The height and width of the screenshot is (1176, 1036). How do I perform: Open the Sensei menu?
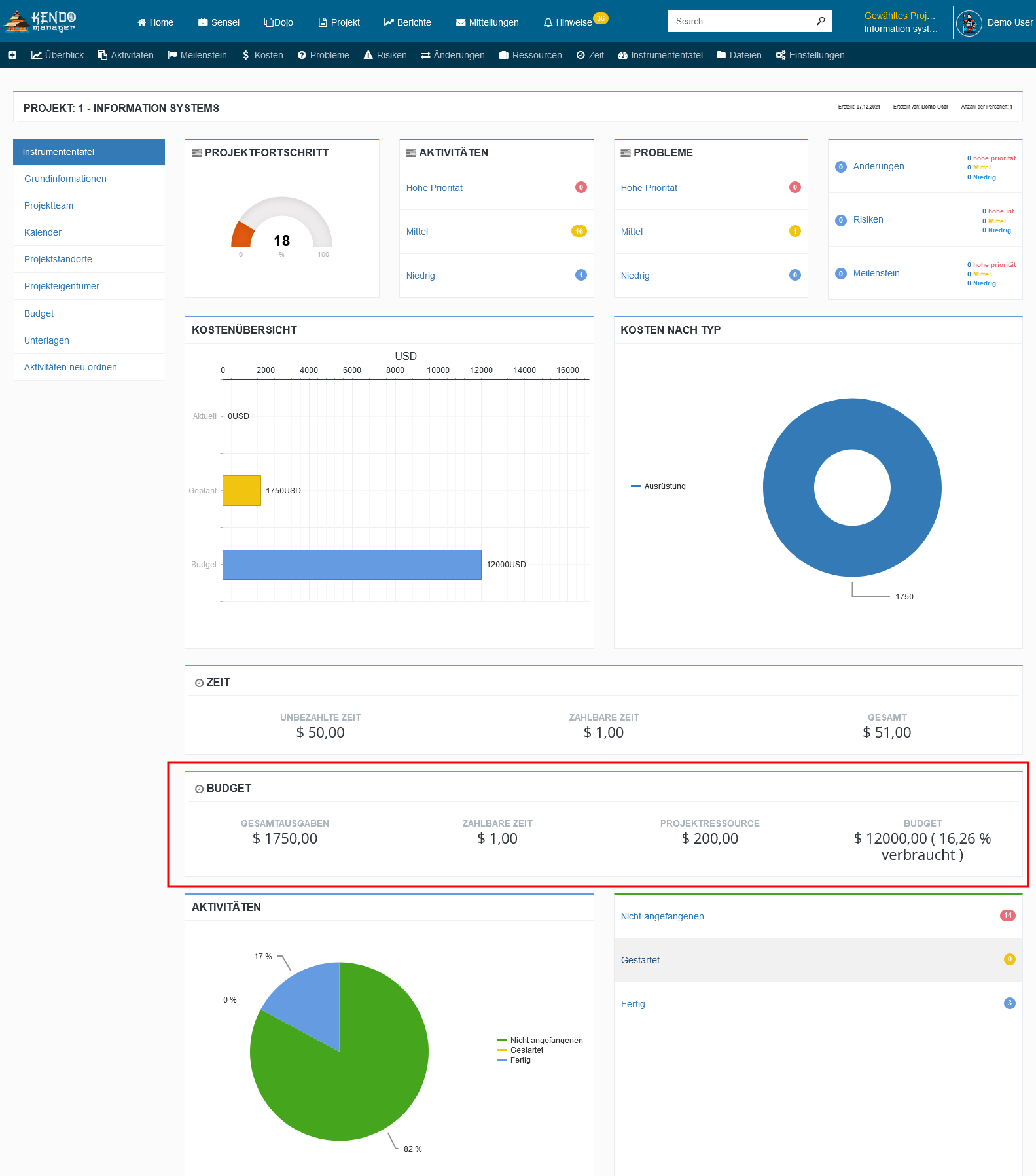click(x=219, y=22)
